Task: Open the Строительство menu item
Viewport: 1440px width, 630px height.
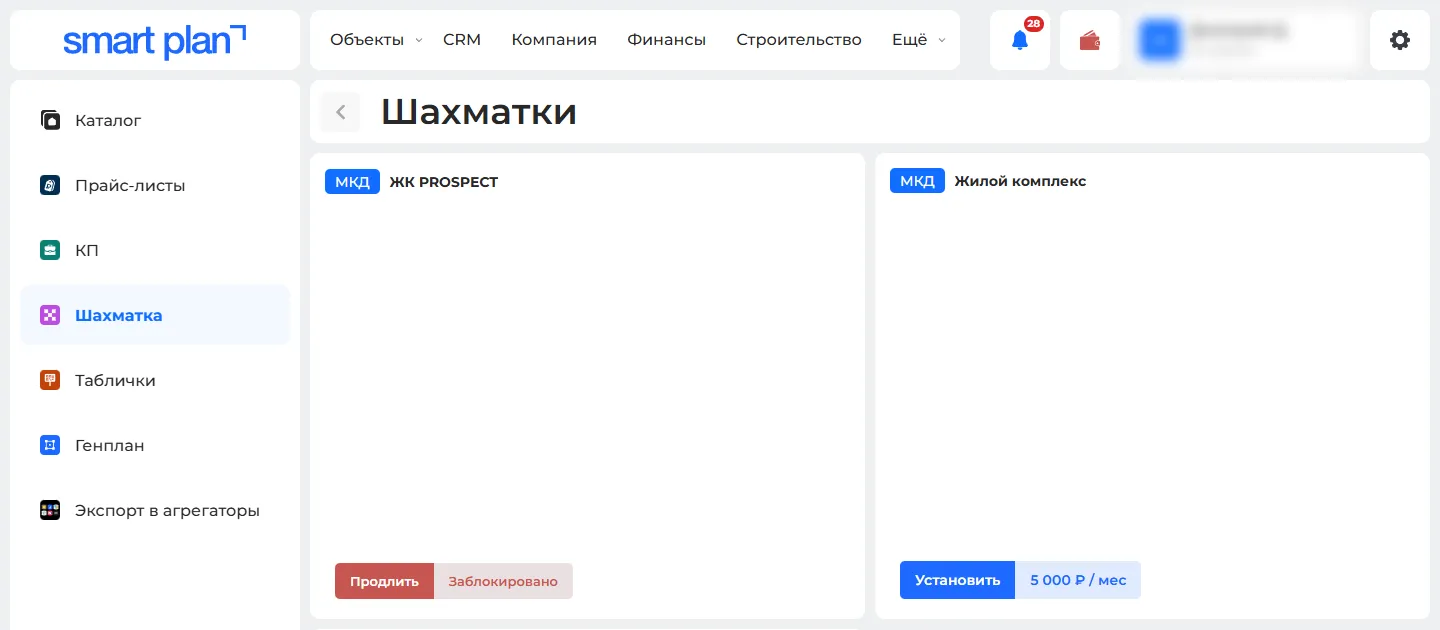Action: tap(799, 40)
